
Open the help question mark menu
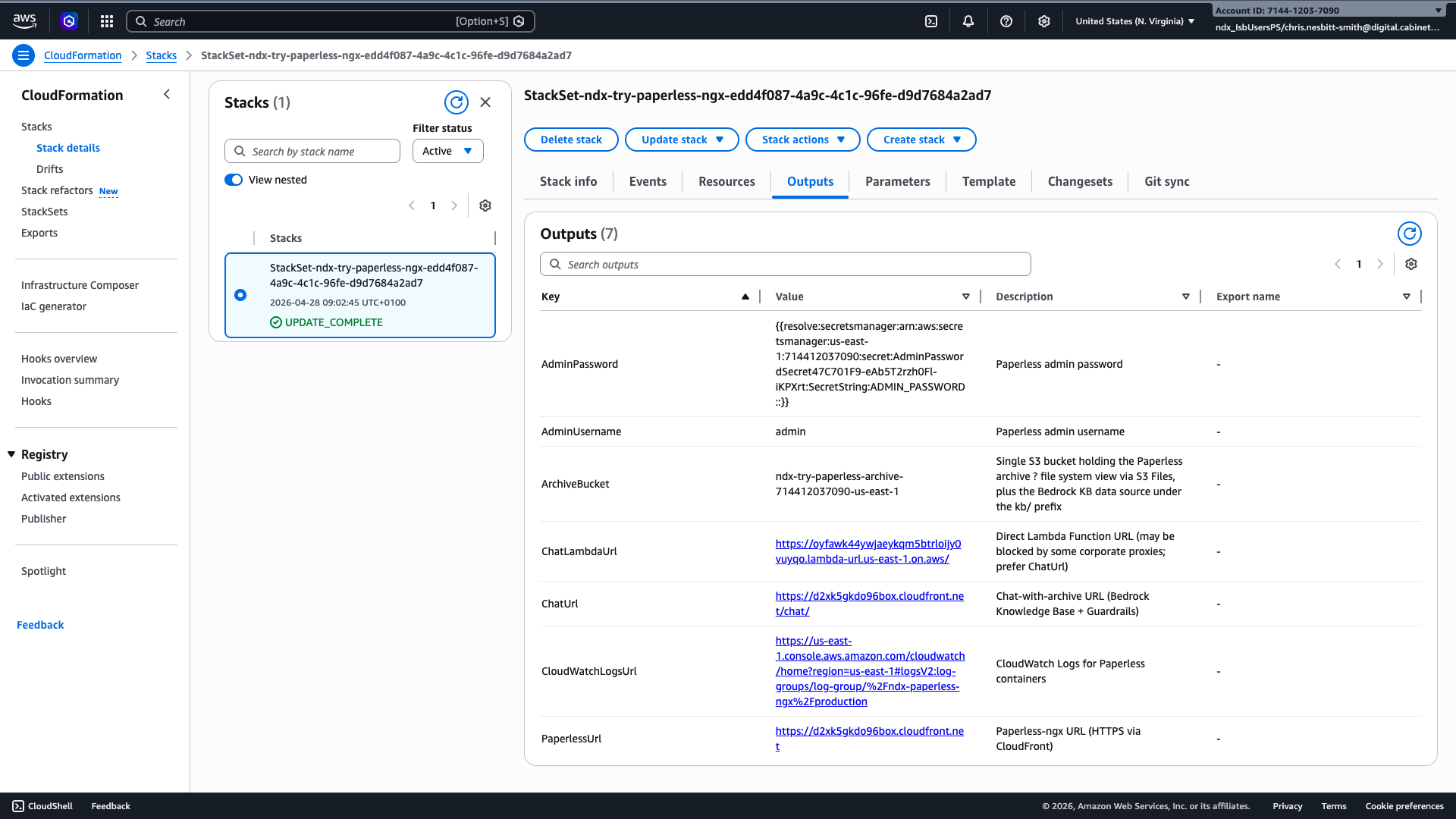[x=1006, y=21]
